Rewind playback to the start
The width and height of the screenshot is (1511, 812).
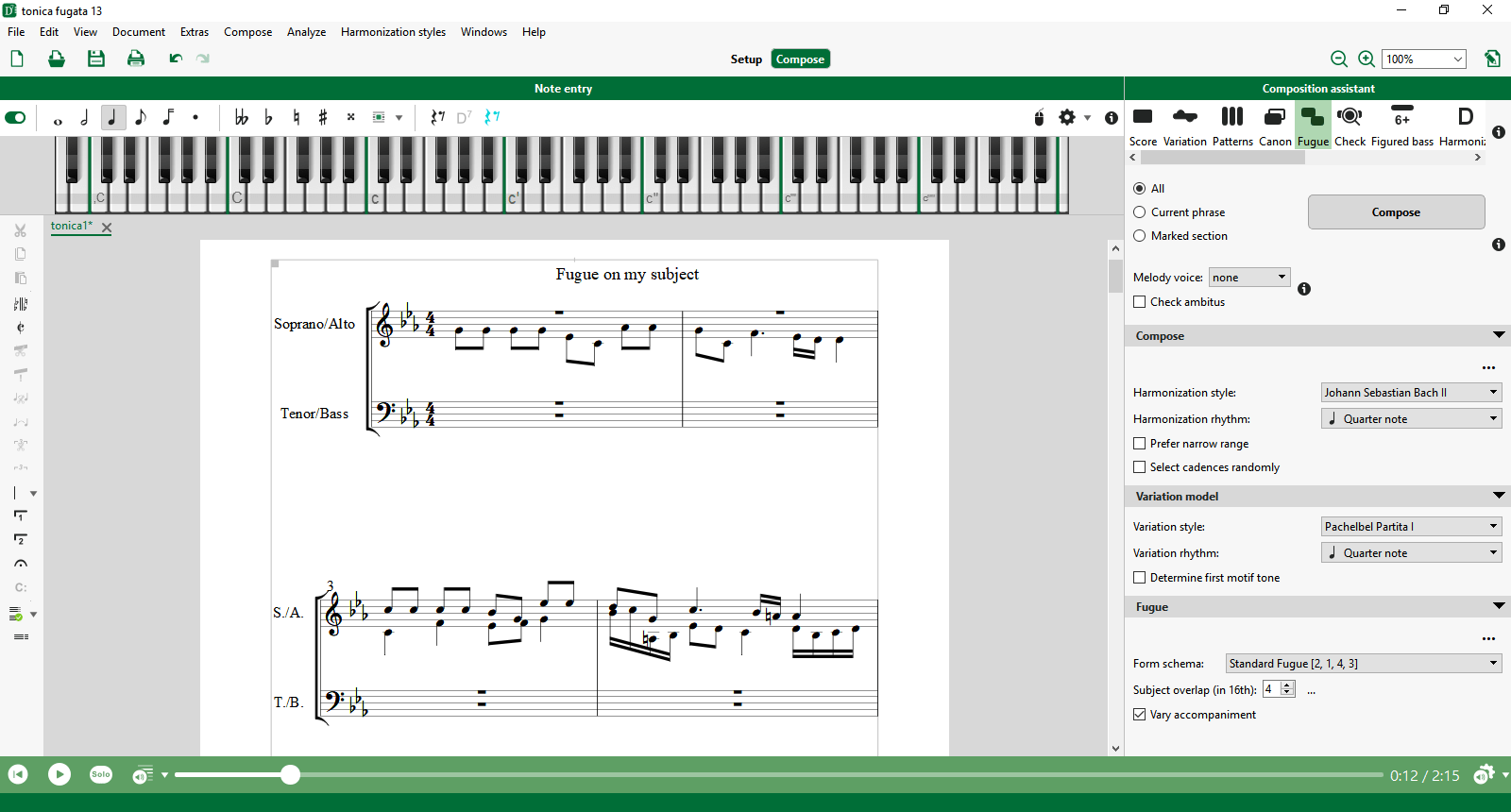(x=18, y=774)
